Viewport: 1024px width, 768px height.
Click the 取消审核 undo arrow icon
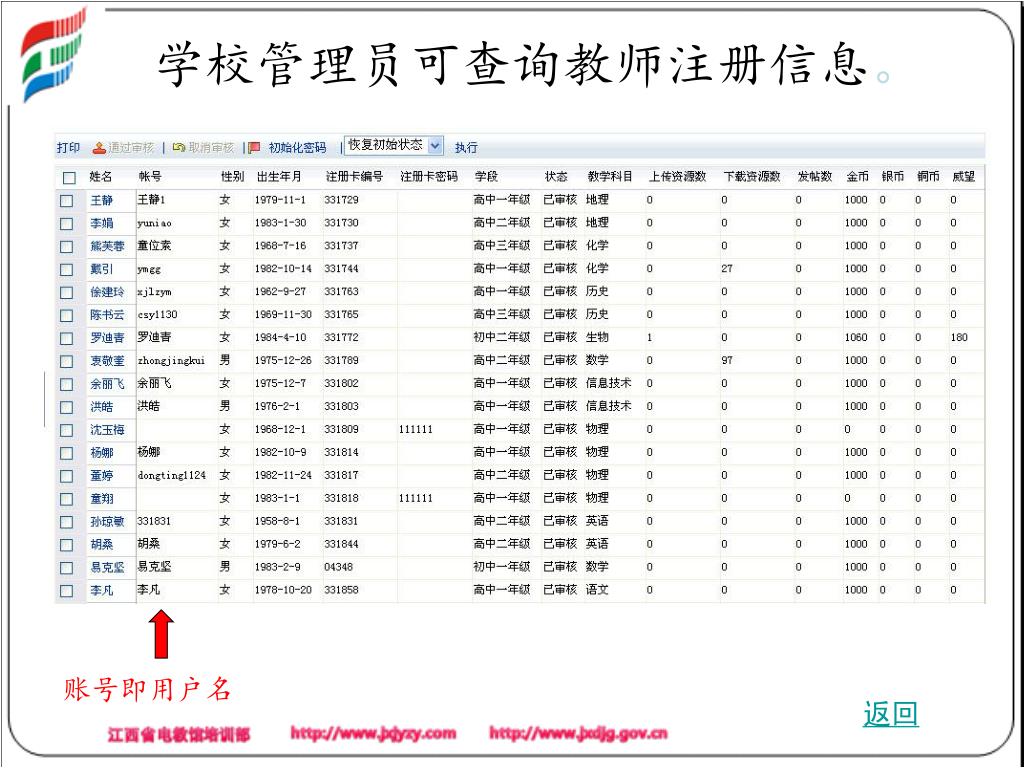179,148
